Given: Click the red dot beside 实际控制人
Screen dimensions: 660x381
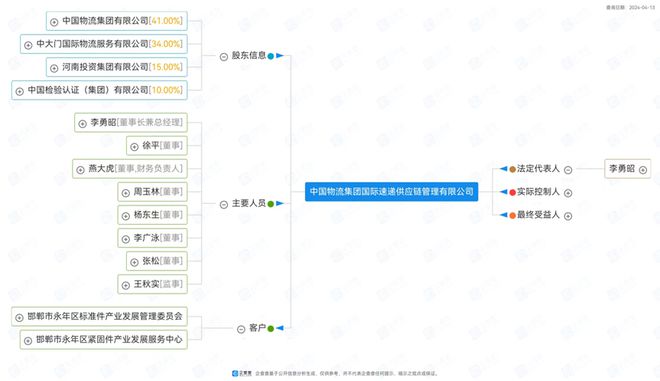Looking at the screenshot, I should 512,192.
